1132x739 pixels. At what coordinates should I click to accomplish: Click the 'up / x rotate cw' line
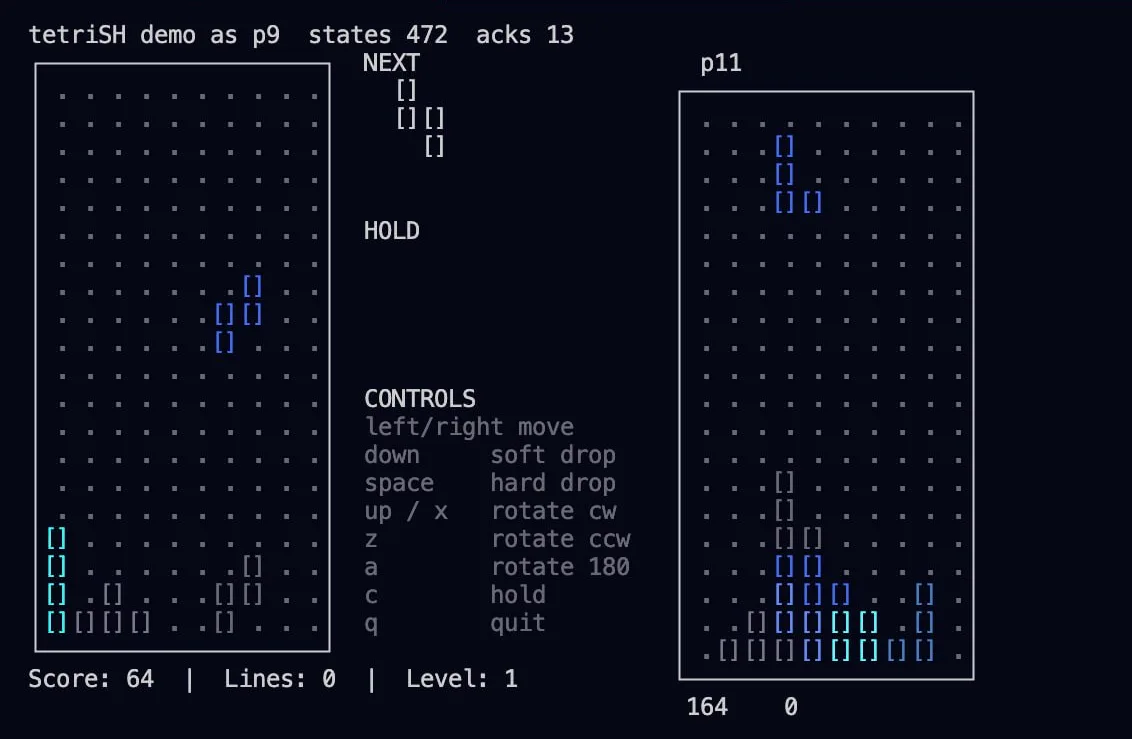tap(490, 511)
